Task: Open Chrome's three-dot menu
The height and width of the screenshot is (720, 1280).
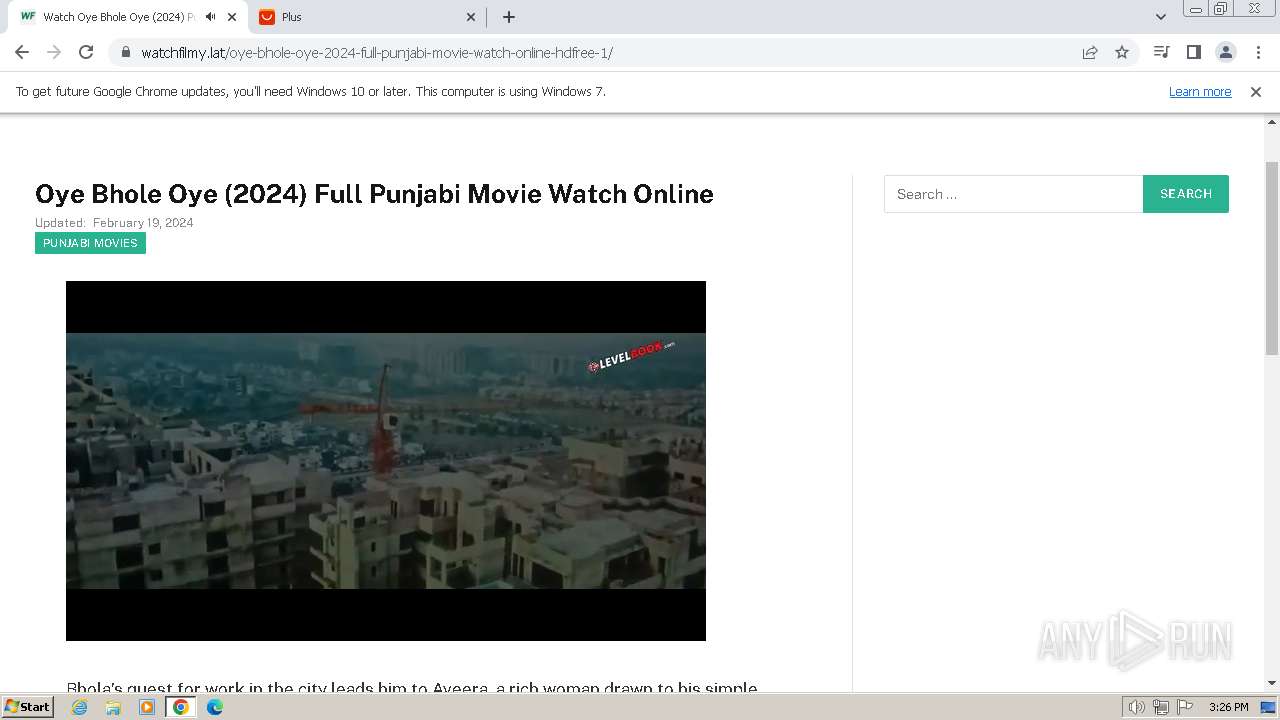Action: pyautogui.click(x=1258, y=52)
